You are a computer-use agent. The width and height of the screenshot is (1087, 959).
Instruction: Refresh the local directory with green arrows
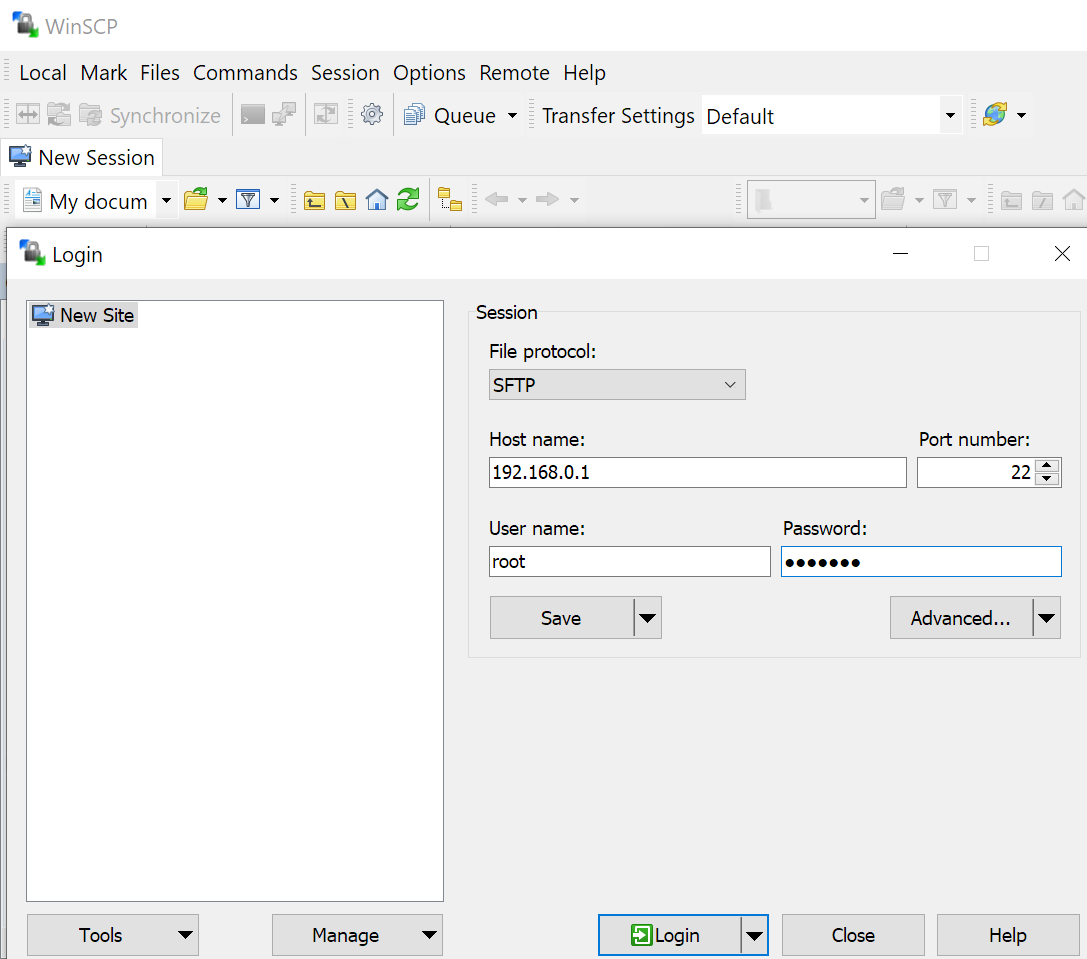click(408, 200)
